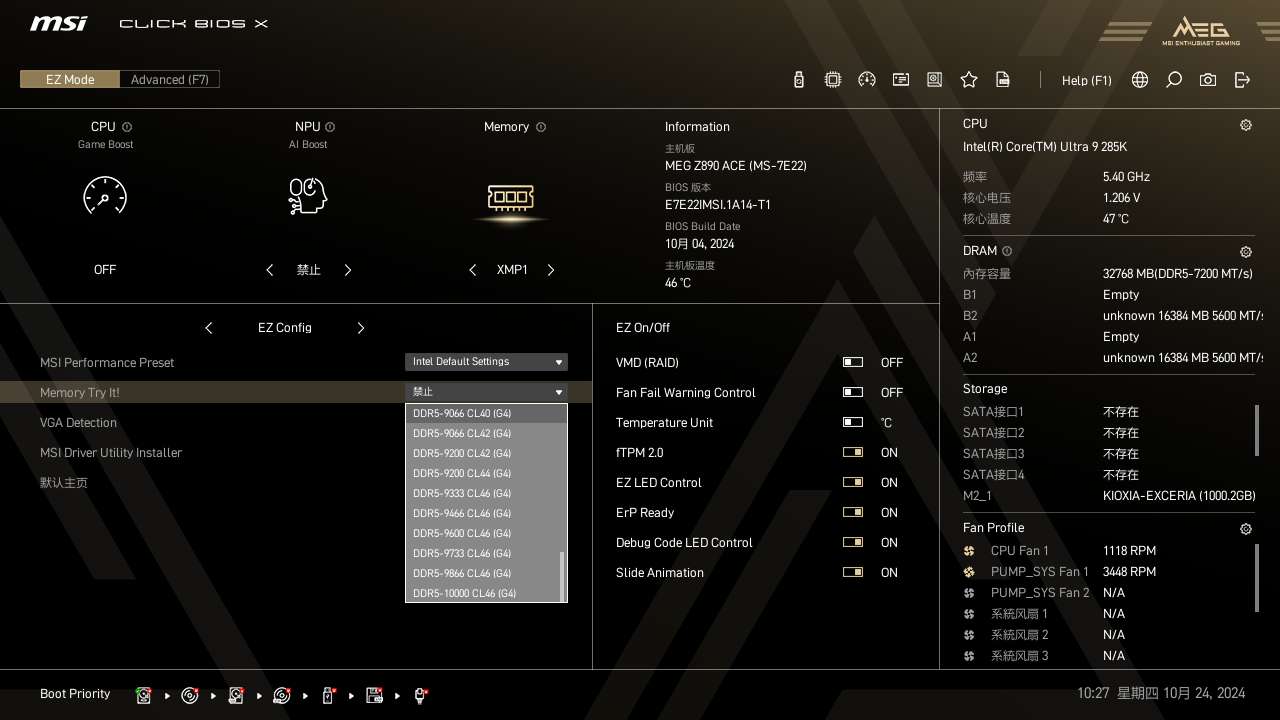
Task: Switch to previous memory XMP profile
Action: (x=473, y=270)
